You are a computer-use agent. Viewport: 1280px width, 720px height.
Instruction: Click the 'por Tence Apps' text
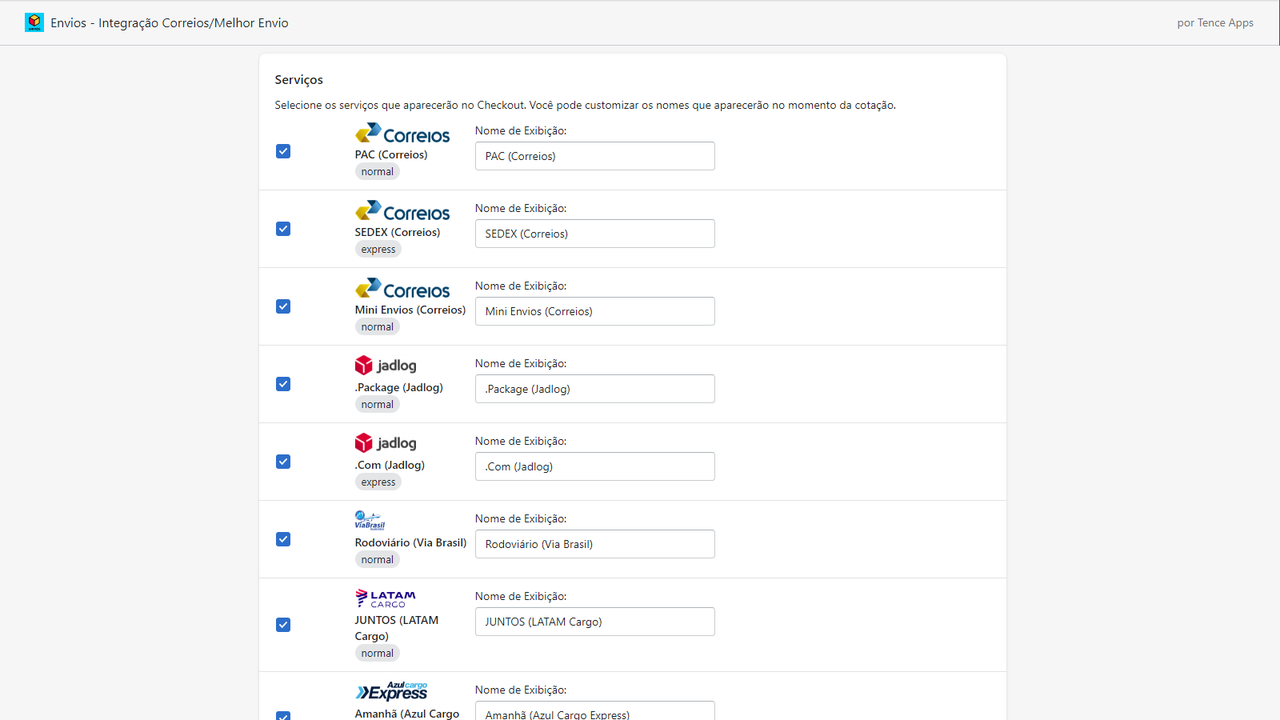coord(1215,23)
